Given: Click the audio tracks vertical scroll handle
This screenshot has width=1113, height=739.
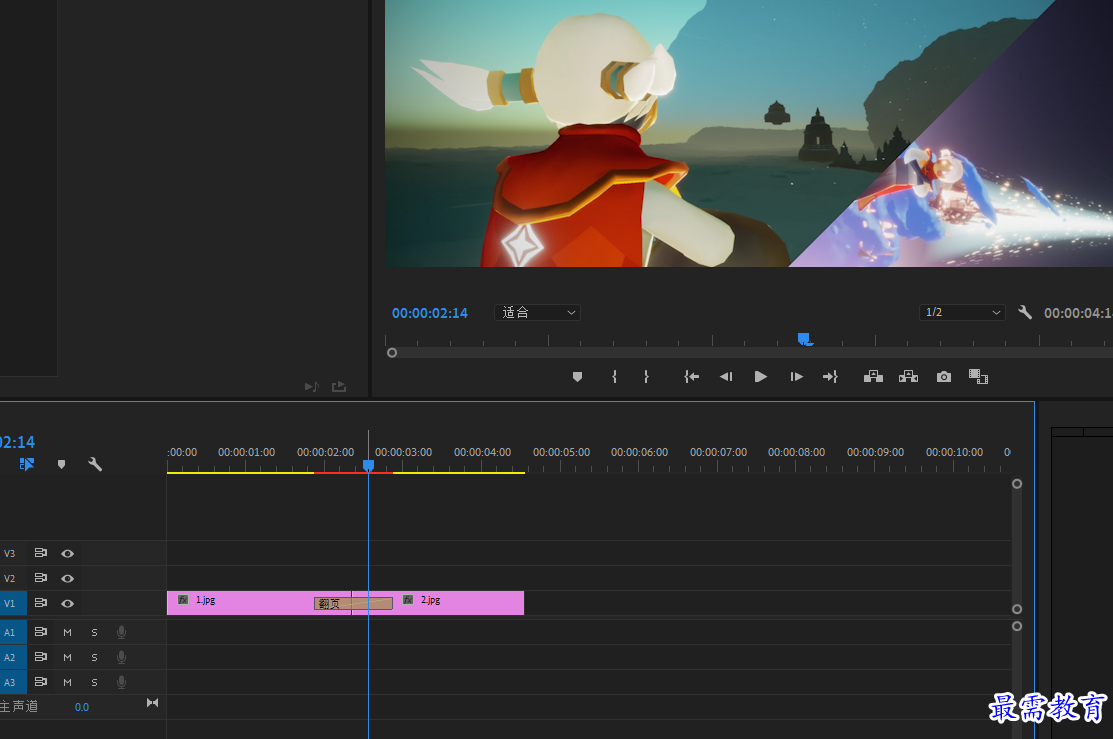Looking at the screenshot, I should point(1017,626).
